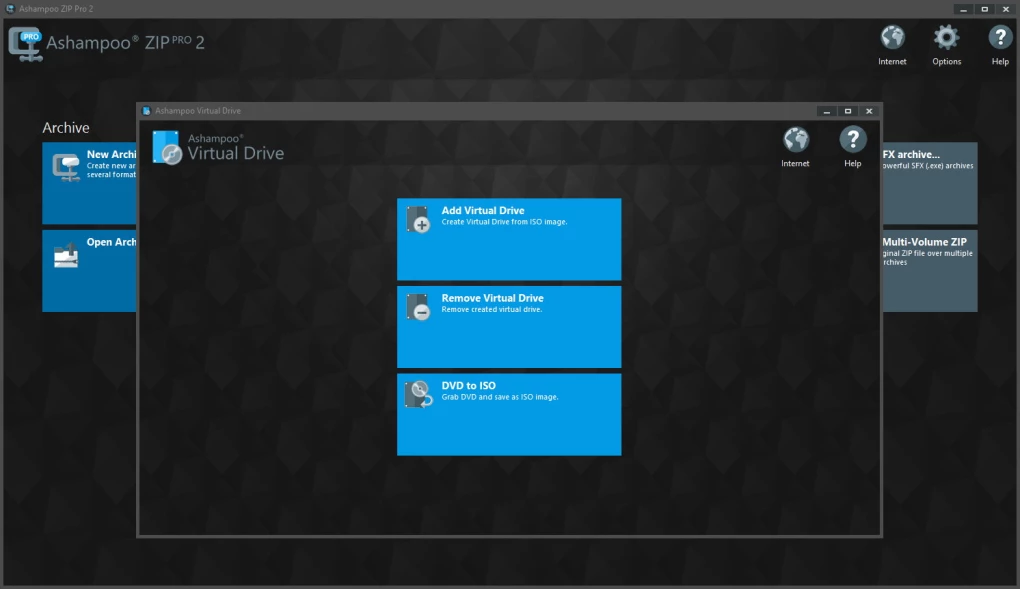Click the Open Archive folder icon
Screen dimensions: 1020x589
click(66, 257)
